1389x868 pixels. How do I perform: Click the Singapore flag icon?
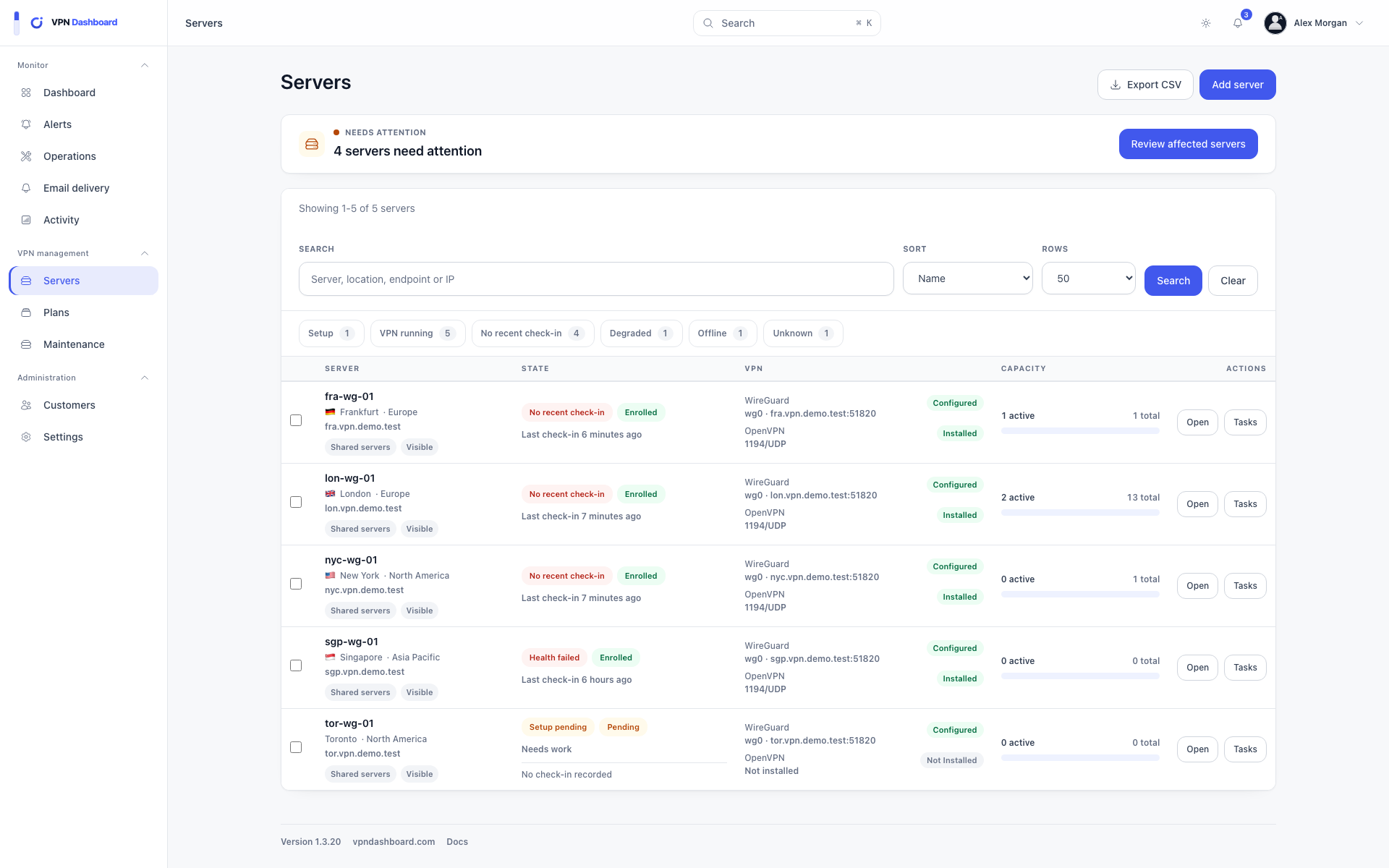330,658
